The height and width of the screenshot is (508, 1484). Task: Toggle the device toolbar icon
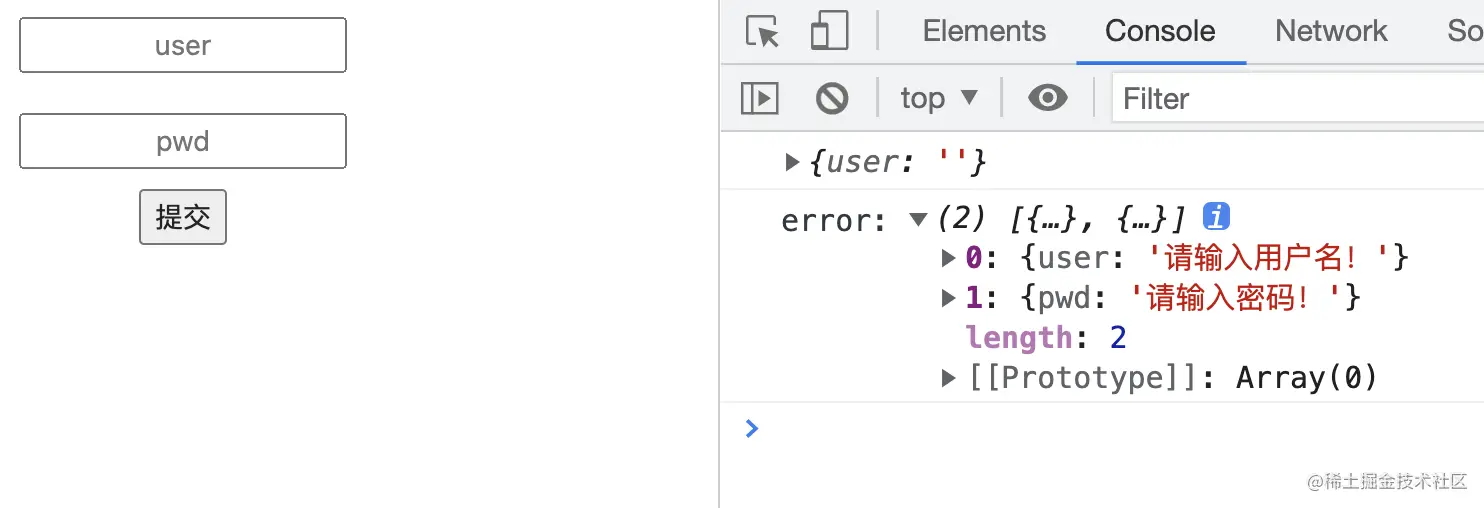click(x=829, y=31)
